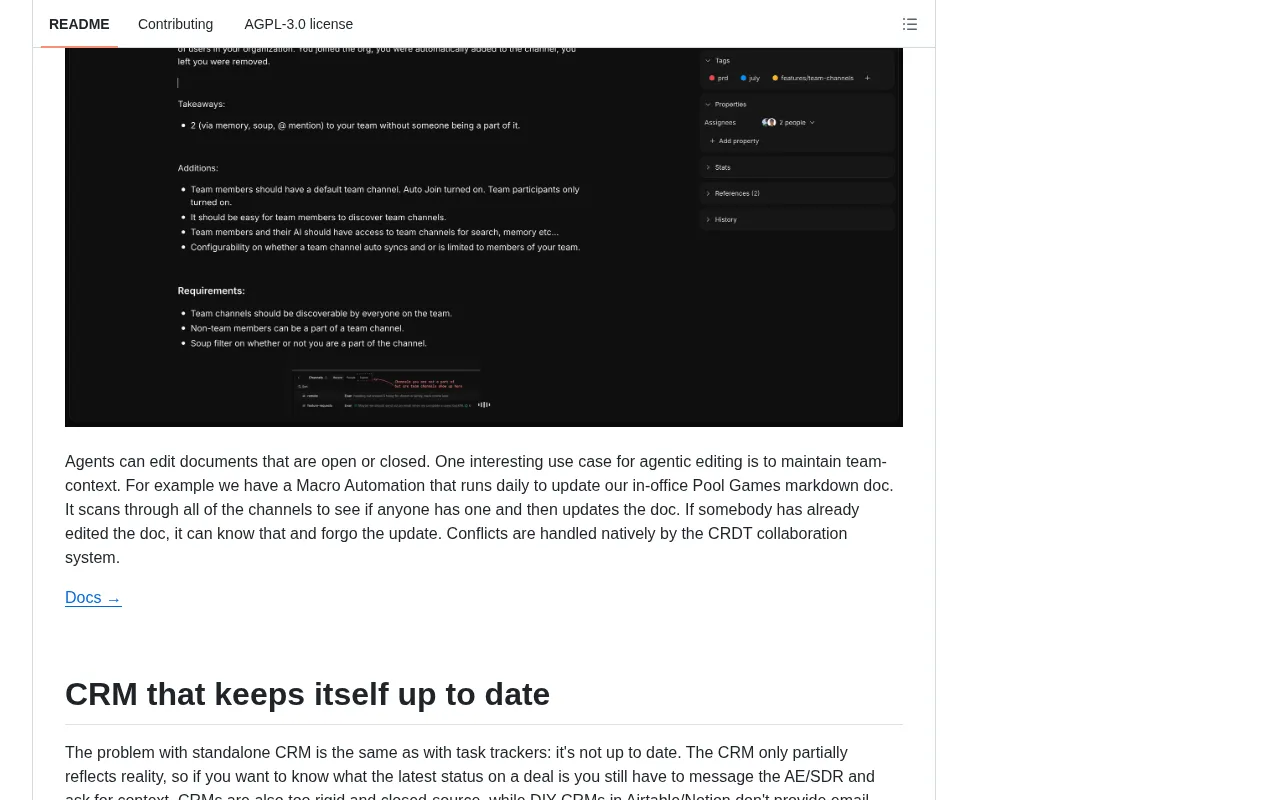Click the audio waveform icon in the screenshot
The height and width of the screenshot is (800, 1280).
(484, 404)
